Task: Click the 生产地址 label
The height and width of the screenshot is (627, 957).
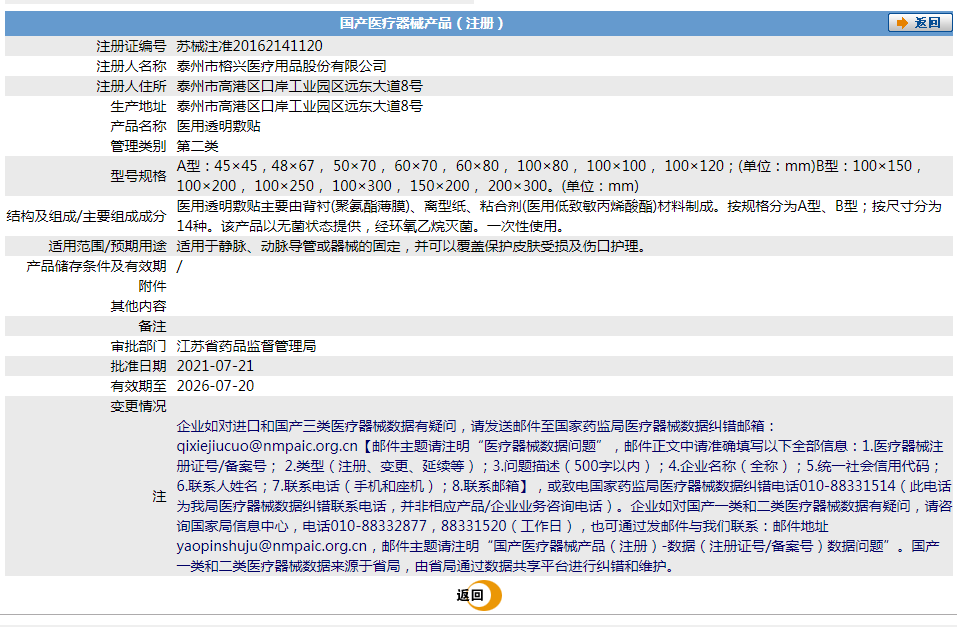Action: click(138, 106)
